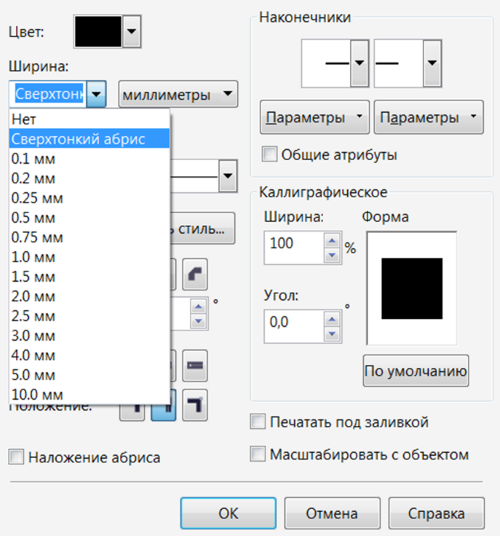Choose Нет in the width list
The image size is (500, 536).
click(x=89, y=119)
